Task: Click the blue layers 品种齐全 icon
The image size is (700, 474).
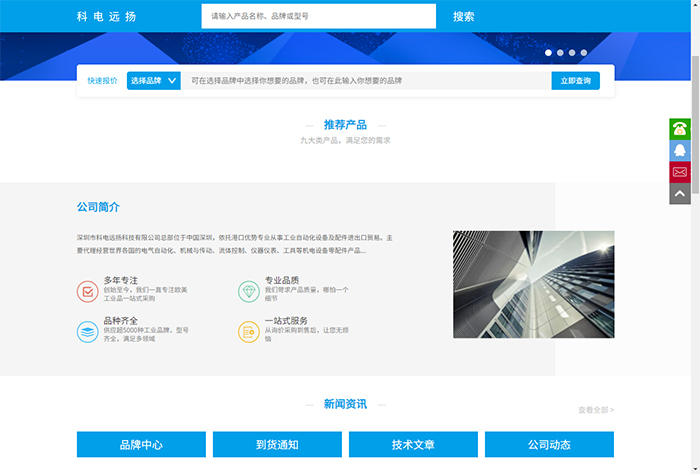Action: point(87,331)
